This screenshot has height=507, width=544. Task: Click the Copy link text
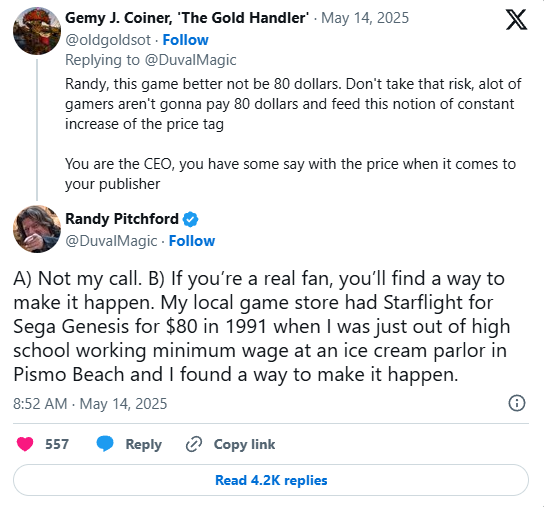[244, 444]
